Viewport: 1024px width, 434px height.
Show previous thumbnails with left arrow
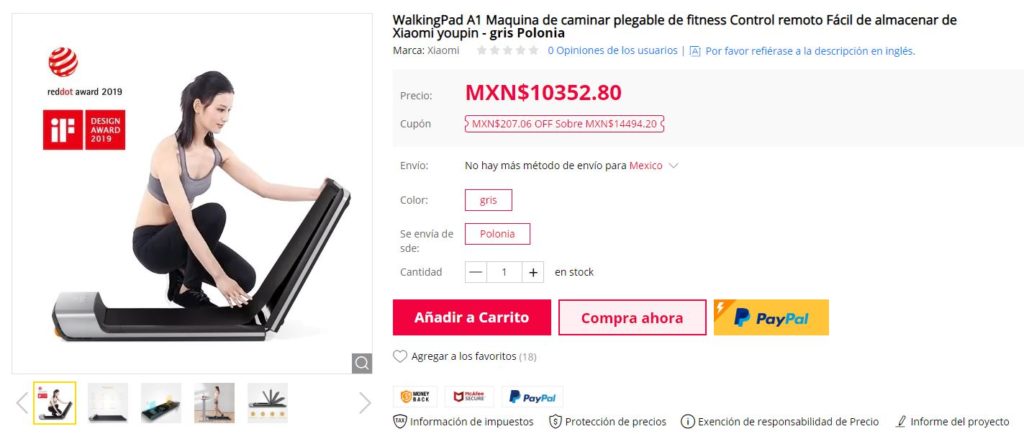coord(22,403)
